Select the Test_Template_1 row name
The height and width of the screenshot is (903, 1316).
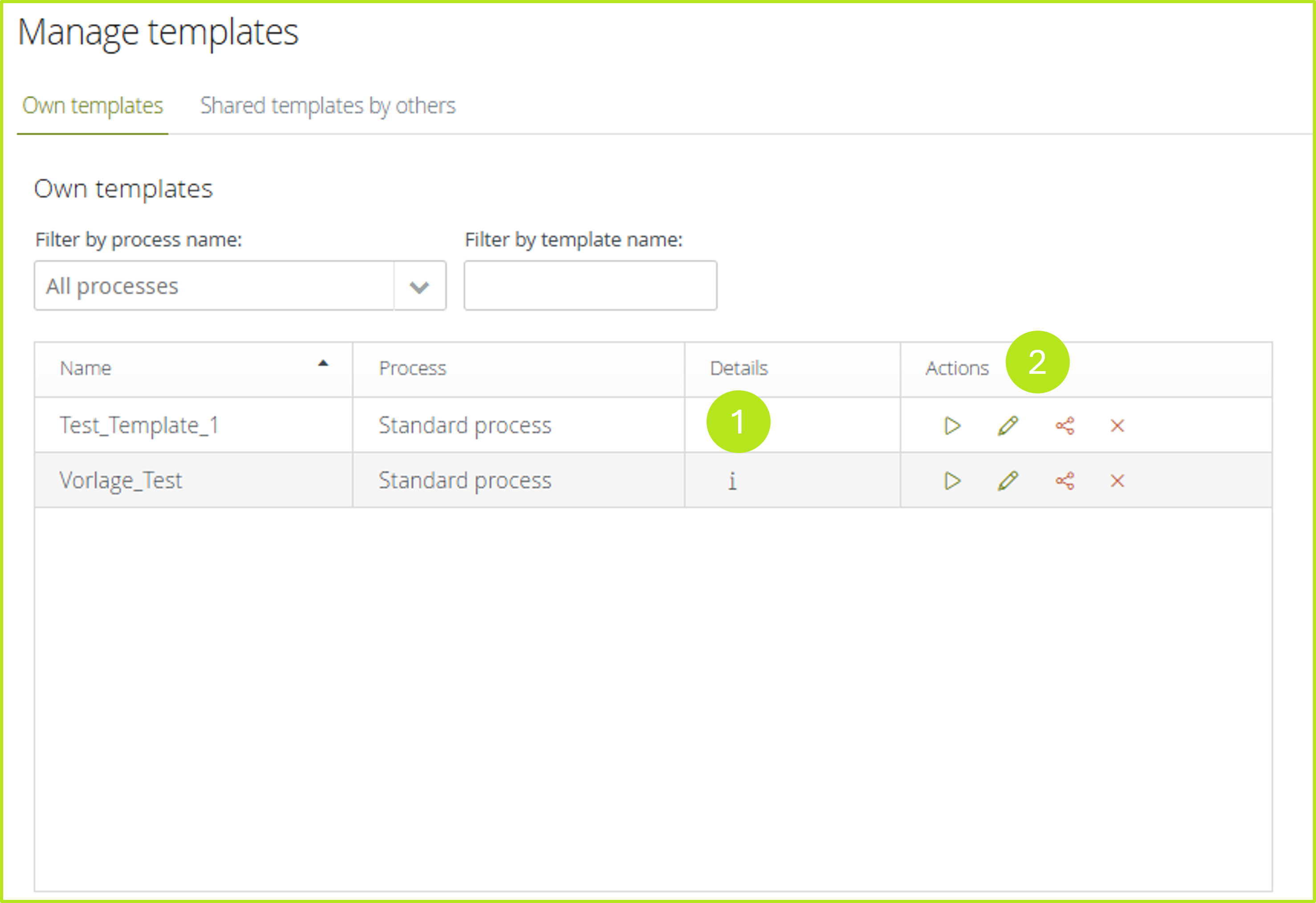click(139, 425)
